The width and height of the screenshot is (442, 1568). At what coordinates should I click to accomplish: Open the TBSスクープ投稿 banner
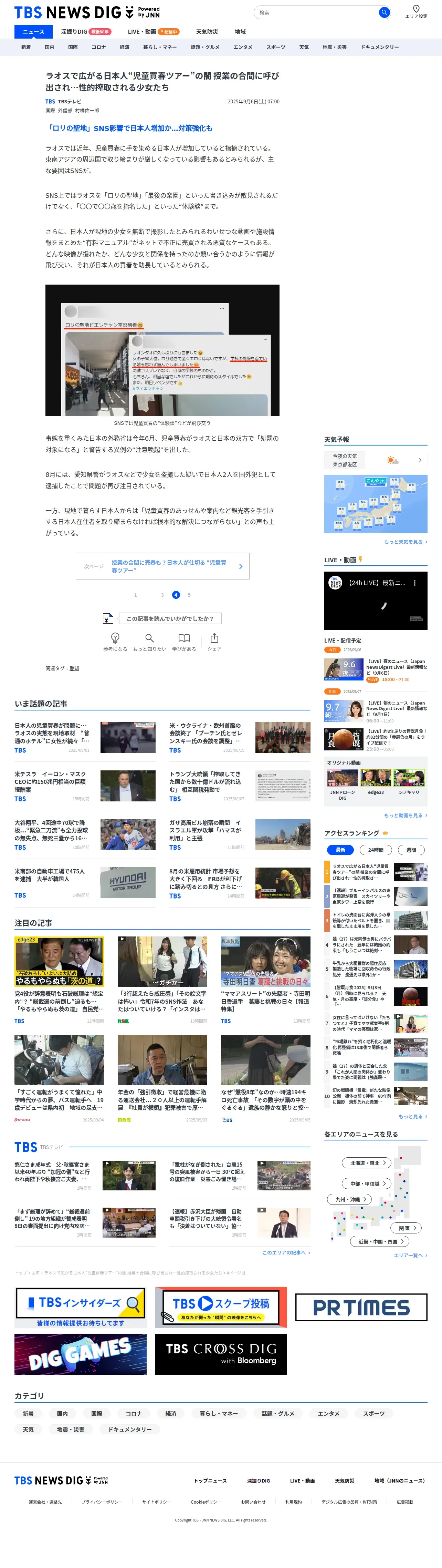click(221, 1307)
